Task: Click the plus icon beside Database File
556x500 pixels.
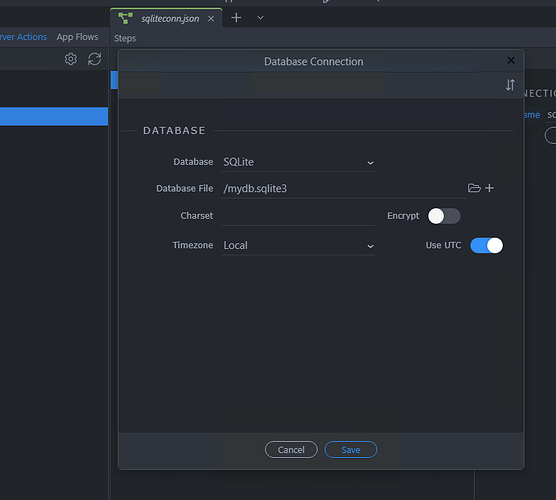Action: pyautogui.click(x=489, y=188)
